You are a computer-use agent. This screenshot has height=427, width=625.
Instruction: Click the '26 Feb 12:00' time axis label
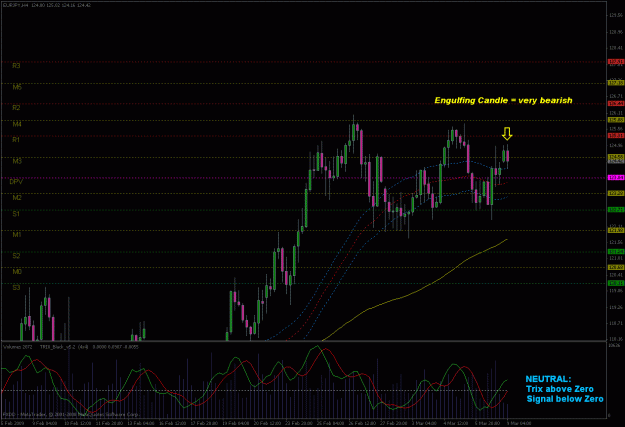pos(363,423)
